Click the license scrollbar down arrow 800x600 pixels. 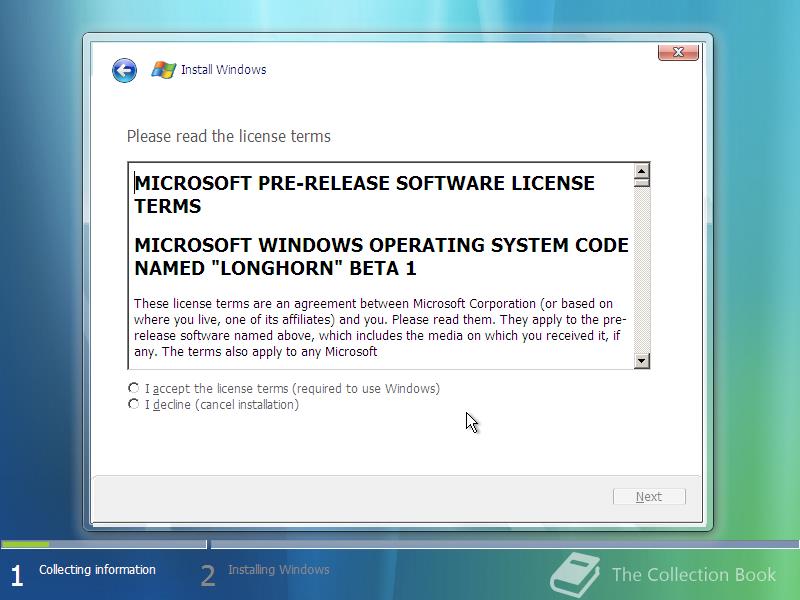[641, 361]
